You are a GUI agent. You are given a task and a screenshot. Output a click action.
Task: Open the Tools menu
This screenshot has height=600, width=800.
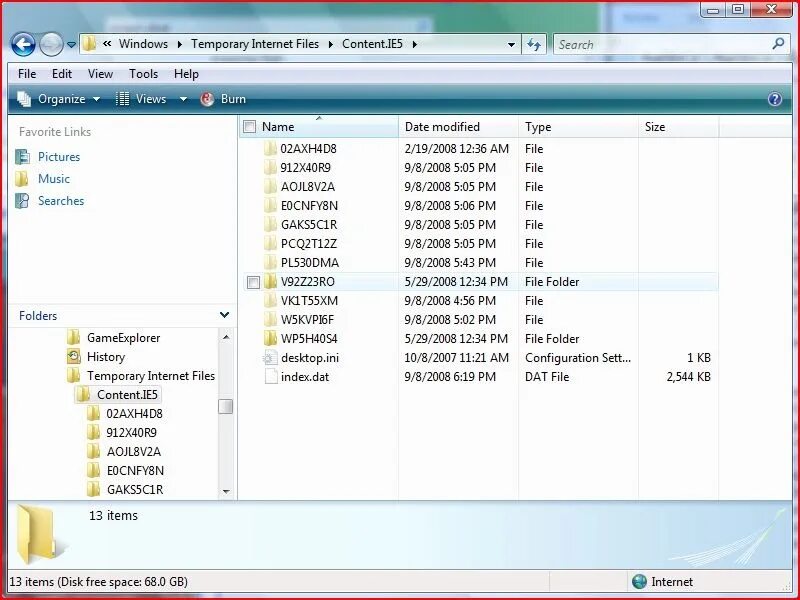tap(143, 73)
